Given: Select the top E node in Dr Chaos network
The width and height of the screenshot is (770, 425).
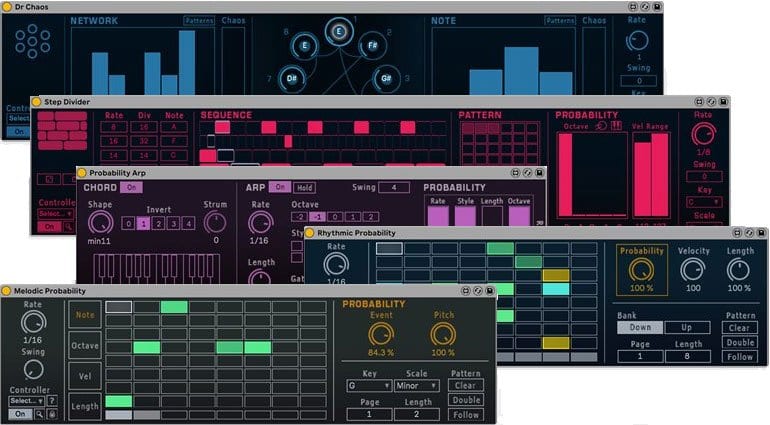Looking at the screenshot, I should (x=338, y=31).
